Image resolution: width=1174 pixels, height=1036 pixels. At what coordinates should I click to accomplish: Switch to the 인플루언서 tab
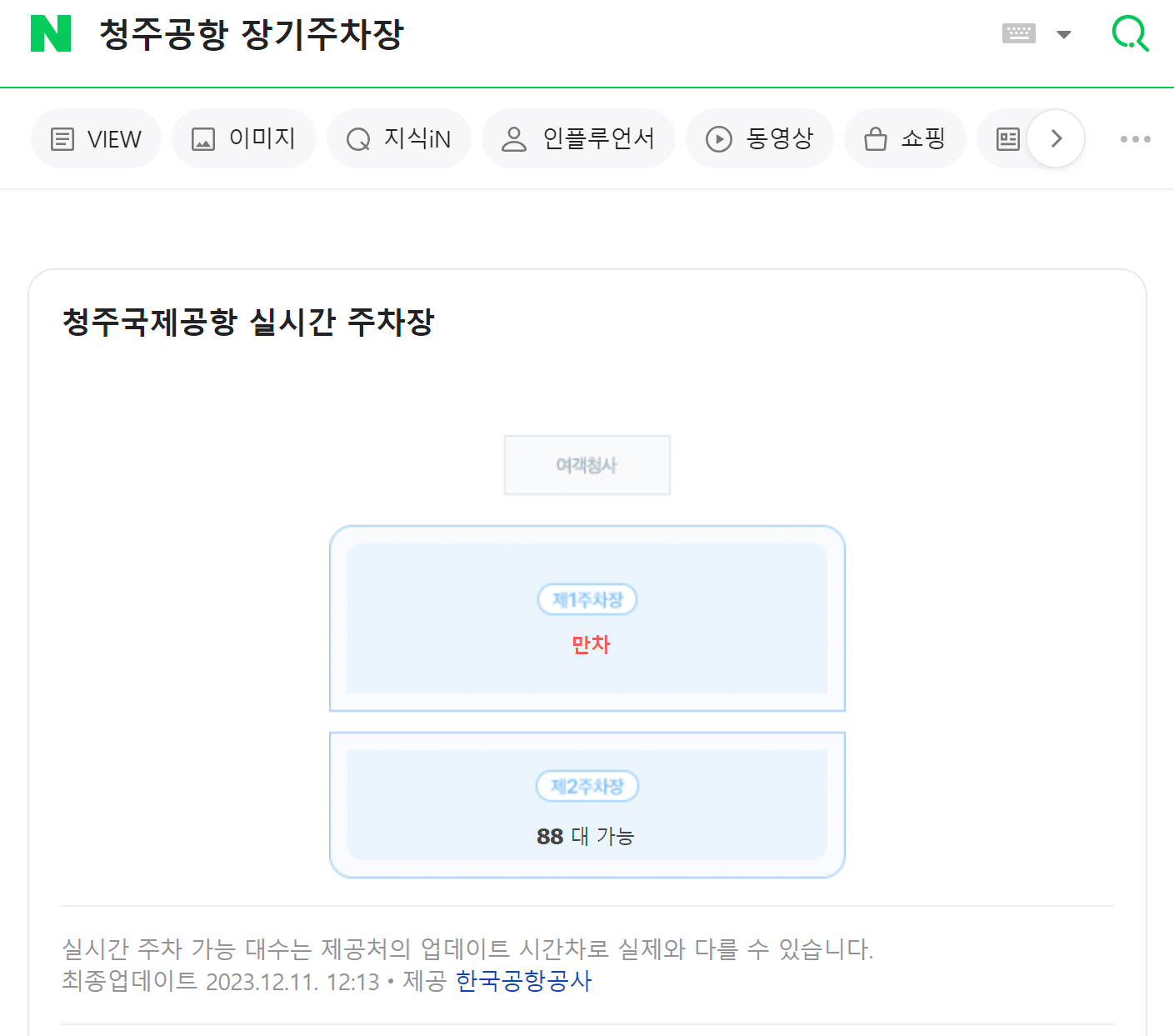(578, 138)
